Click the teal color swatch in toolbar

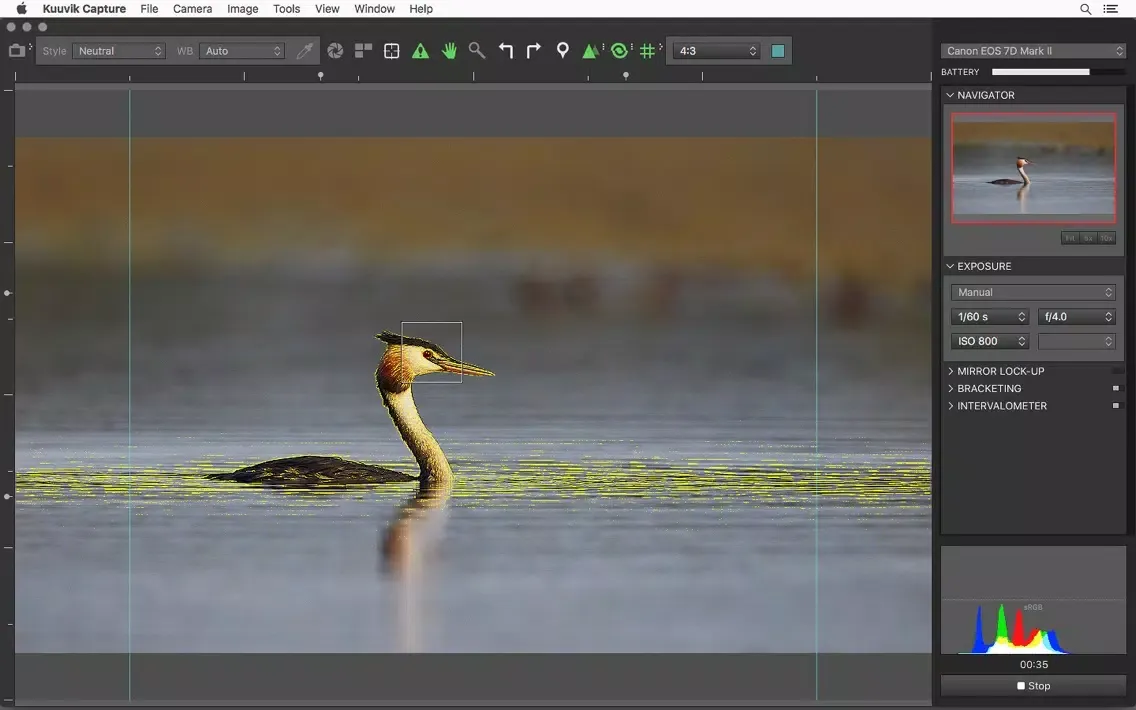778,51
